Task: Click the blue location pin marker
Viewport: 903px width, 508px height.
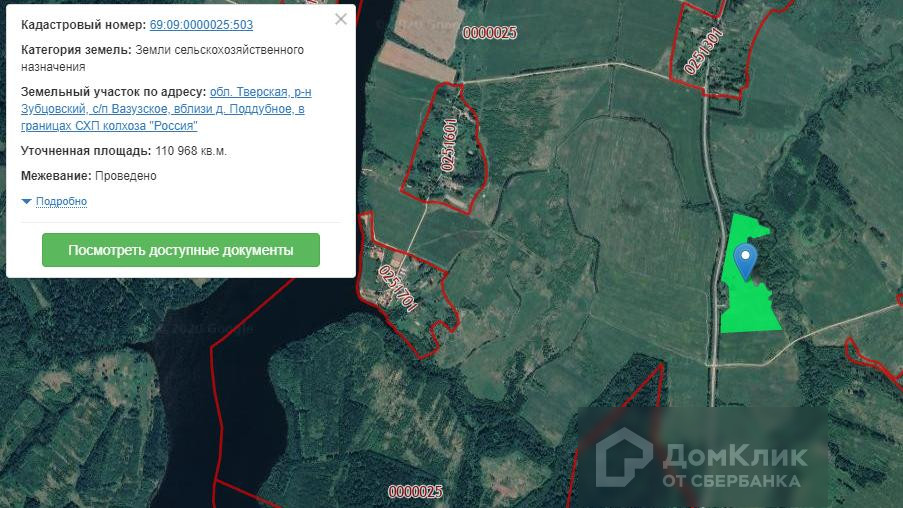Action: [745, 261]
